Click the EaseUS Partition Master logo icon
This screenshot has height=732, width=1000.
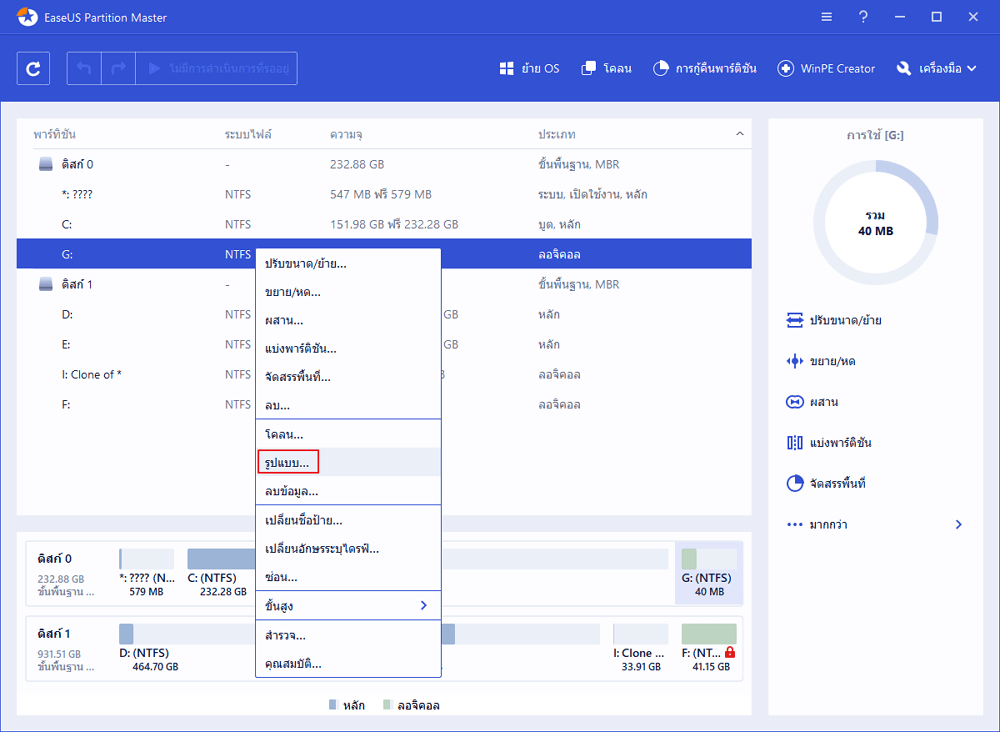click(x=27, y=17)
